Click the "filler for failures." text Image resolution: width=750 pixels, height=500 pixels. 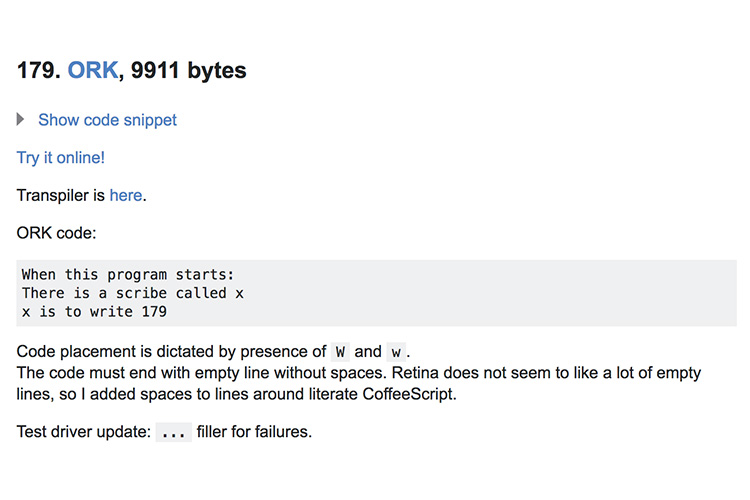(x=254, y=432)
